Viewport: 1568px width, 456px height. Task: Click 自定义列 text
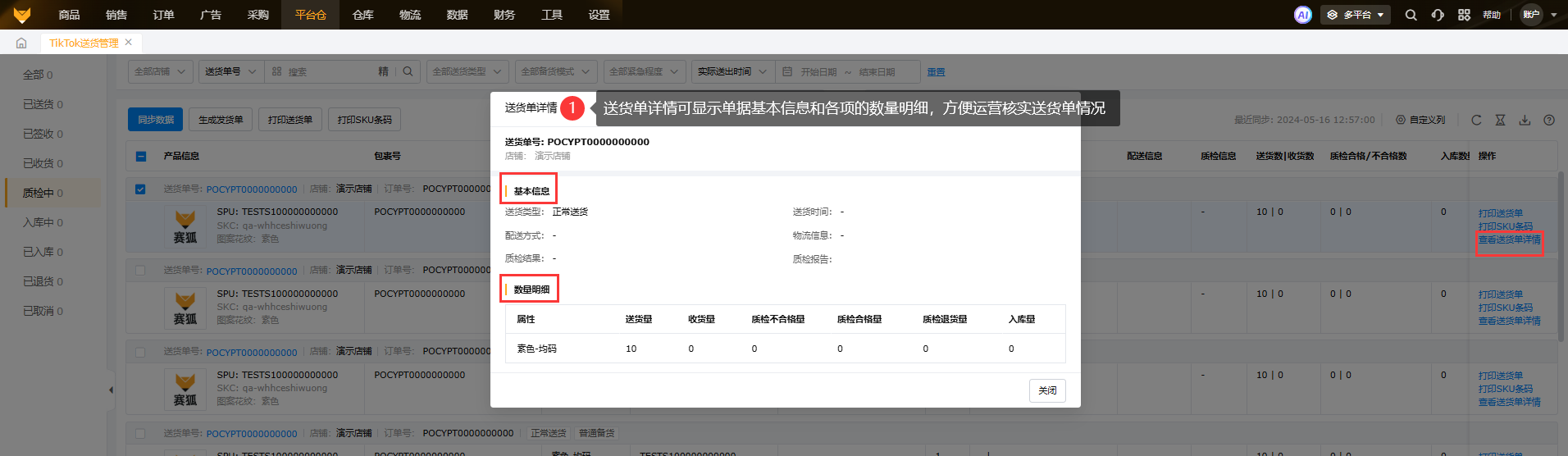1427,120
